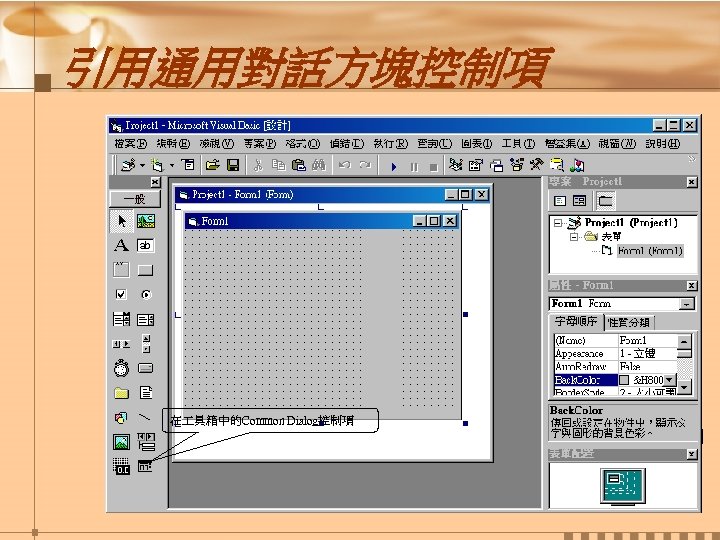Open the Menu Editor toolbar icon
This screenshot has height=540, width=720.
(188, 164)
